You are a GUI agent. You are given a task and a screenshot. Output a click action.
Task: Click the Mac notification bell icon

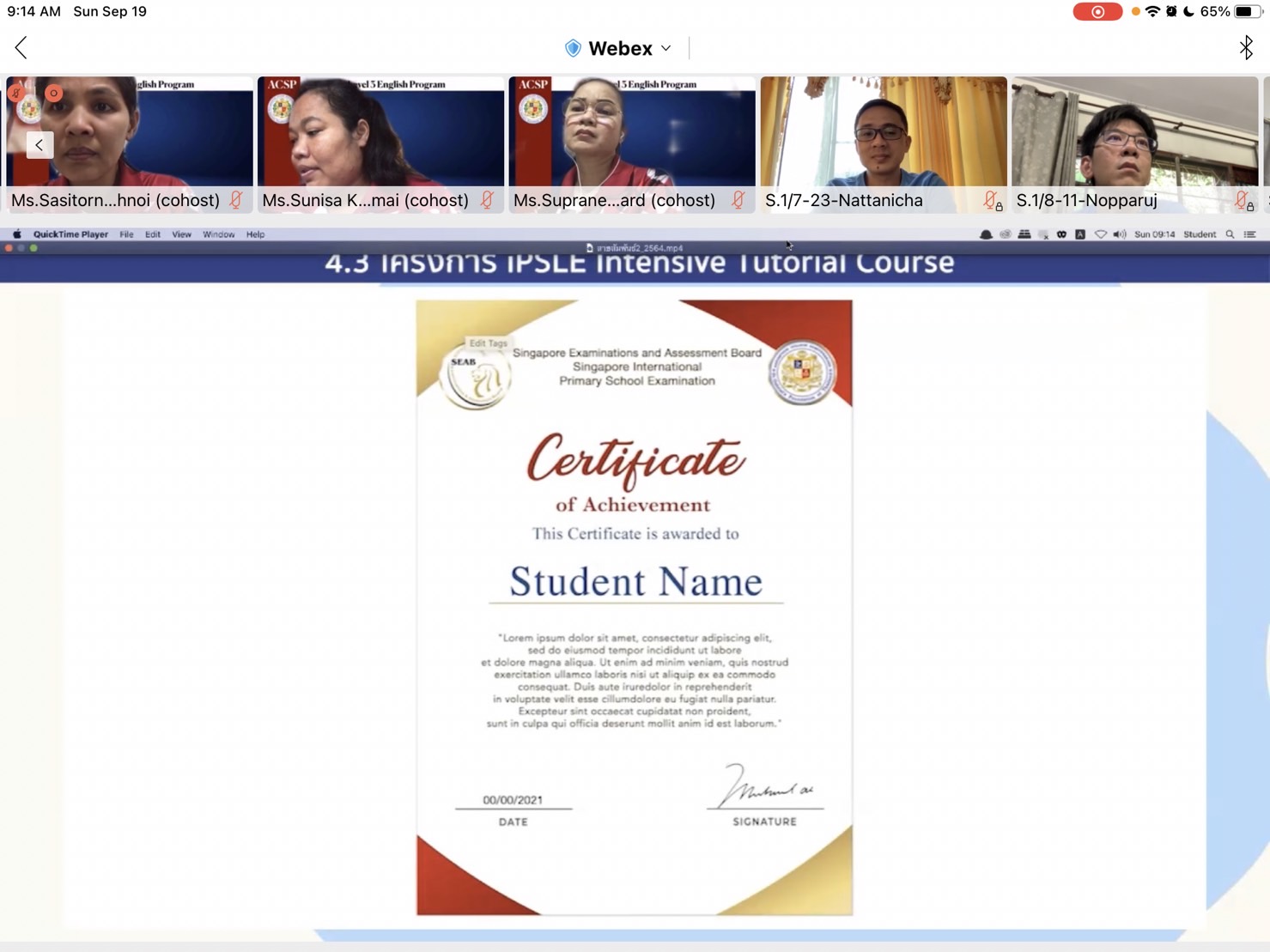coord(986,234)
